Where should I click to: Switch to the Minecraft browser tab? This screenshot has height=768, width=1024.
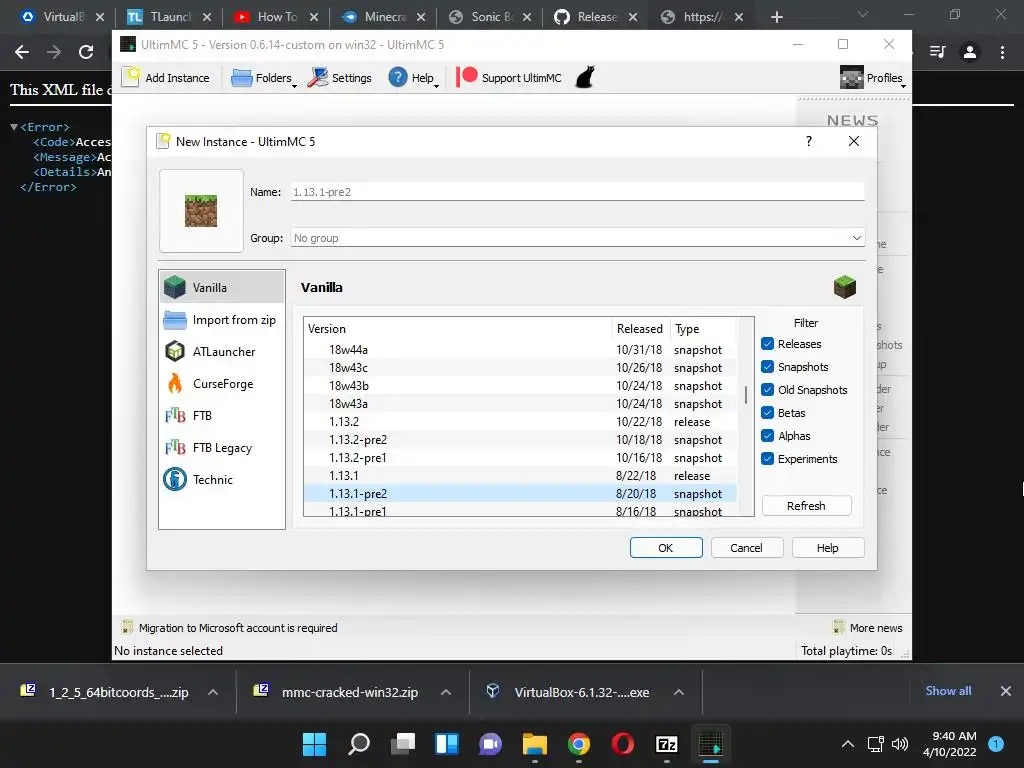[x=384, y=17]
